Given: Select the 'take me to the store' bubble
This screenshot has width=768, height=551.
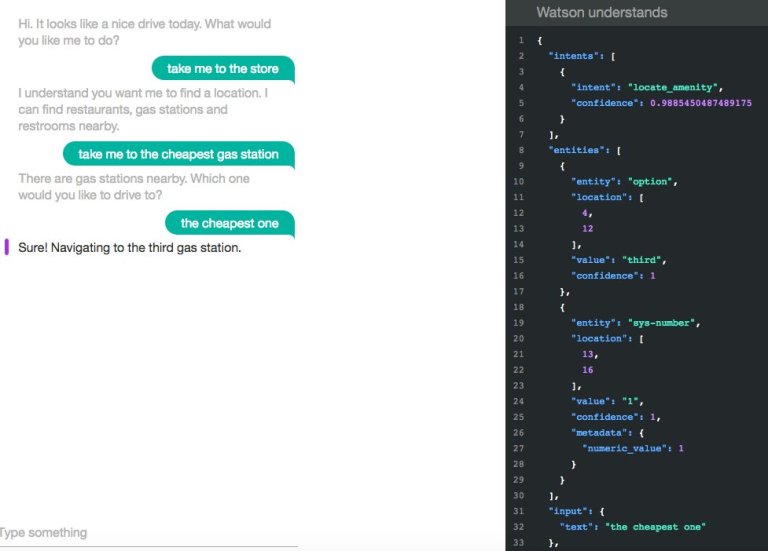Looking at the screenshot, I should point(222,69).
